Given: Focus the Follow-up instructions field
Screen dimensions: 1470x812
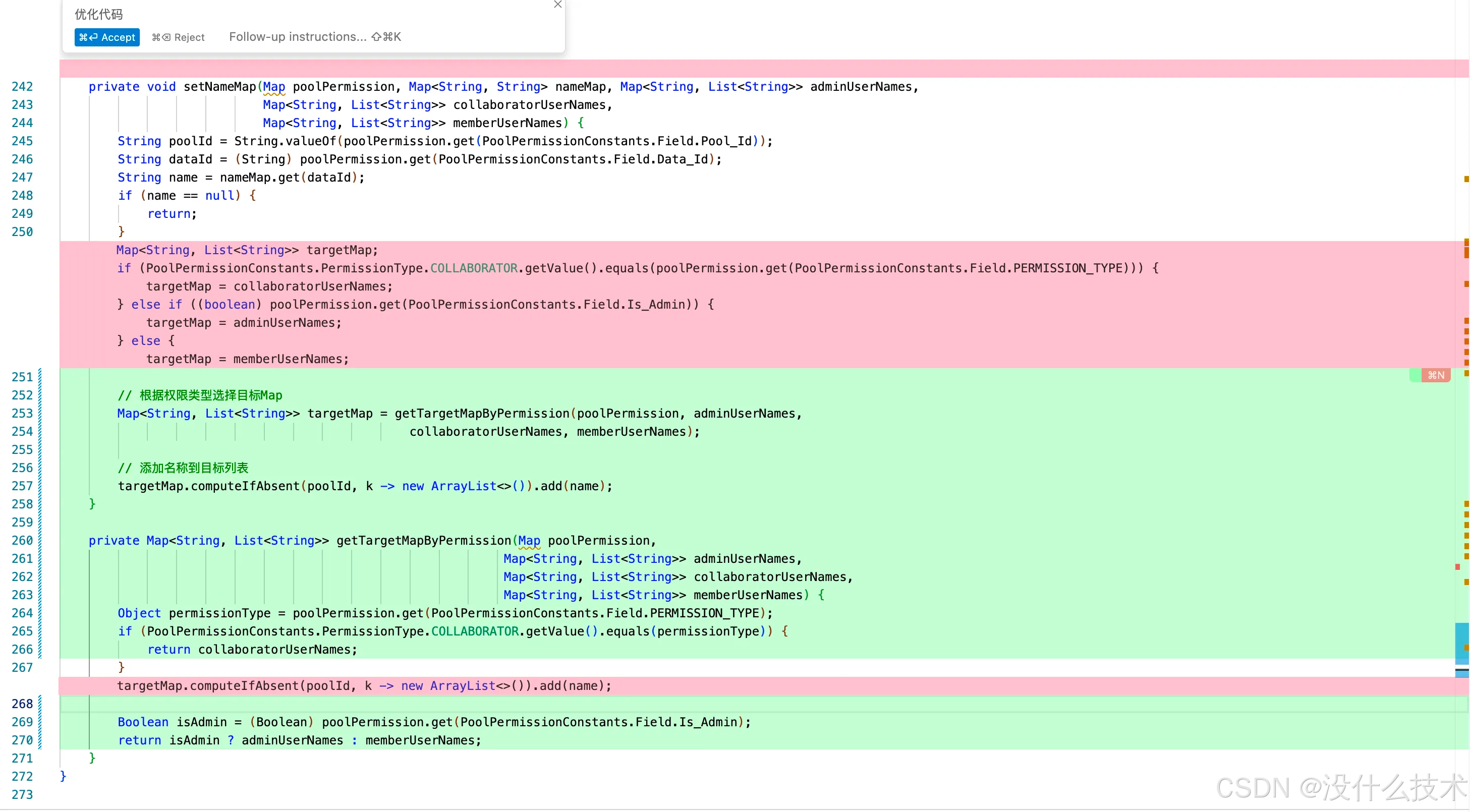Looking at the screenshot, I should click(298, 37).
